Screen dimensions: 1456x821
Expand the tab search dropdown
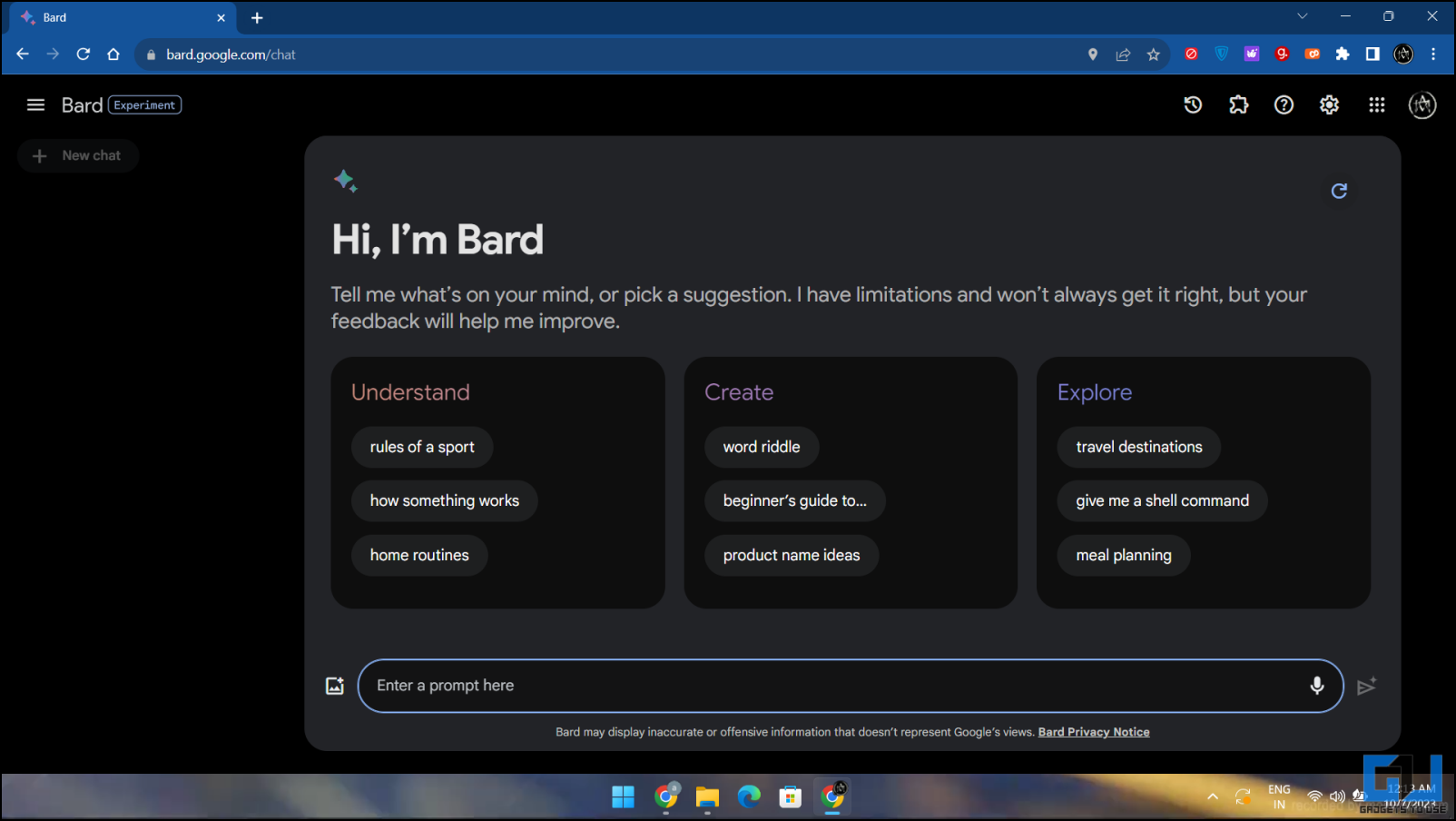point(1302,16)
